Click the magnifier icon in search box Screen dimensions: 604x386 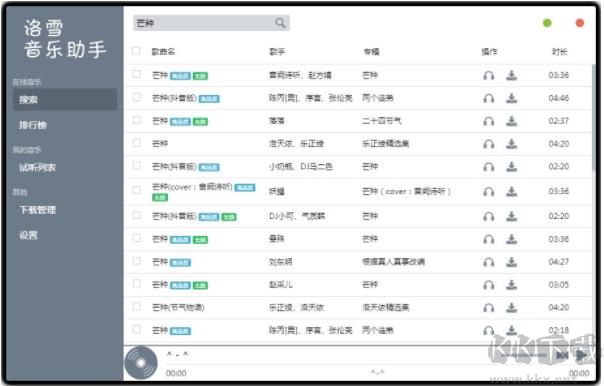point(280,23)
